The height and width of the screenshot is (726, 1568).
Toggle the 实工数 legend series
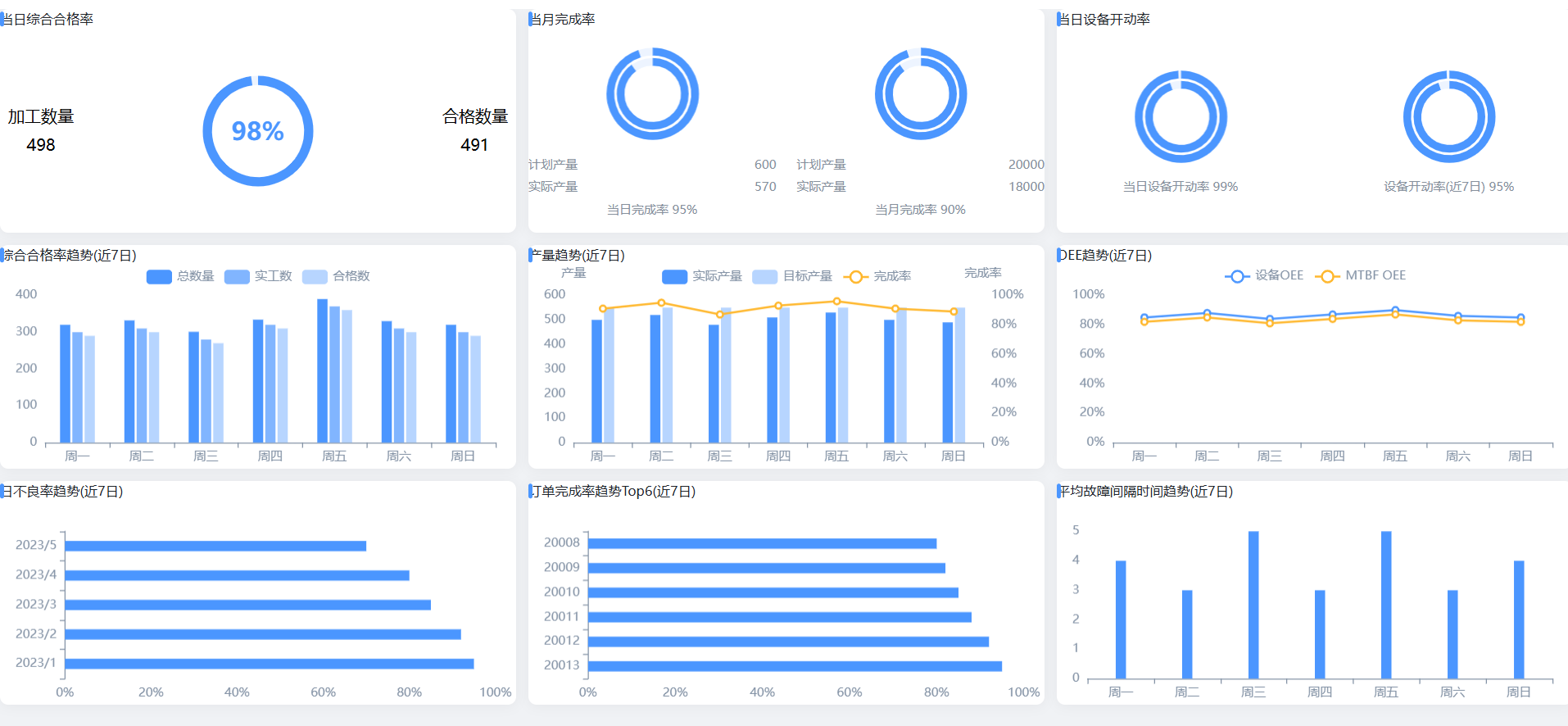click(x=258, y=276)
